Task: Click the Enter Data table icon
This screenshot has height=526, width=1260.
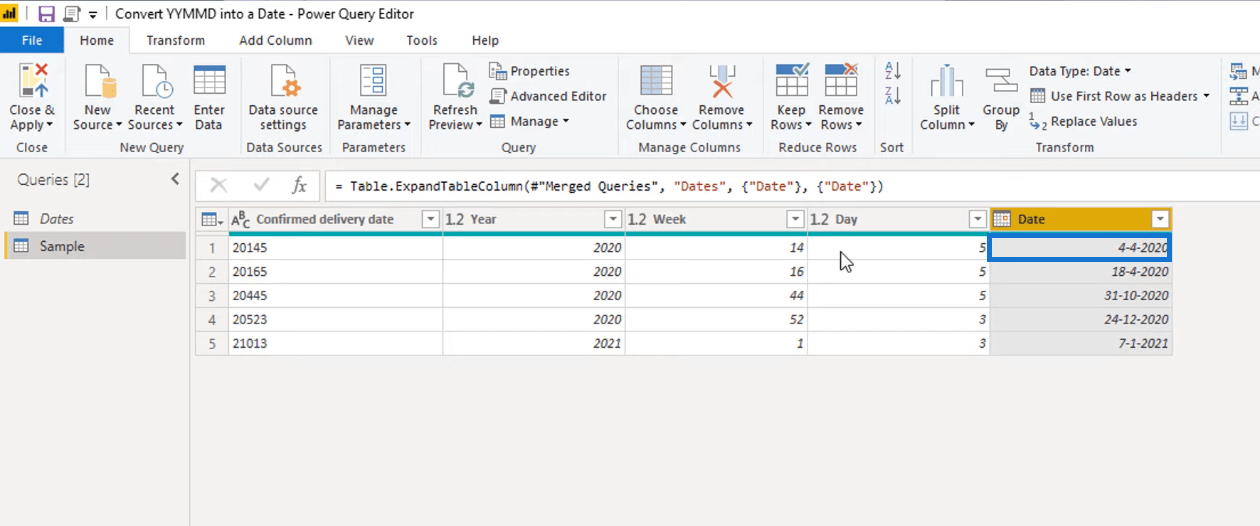Action: [209, 81]
